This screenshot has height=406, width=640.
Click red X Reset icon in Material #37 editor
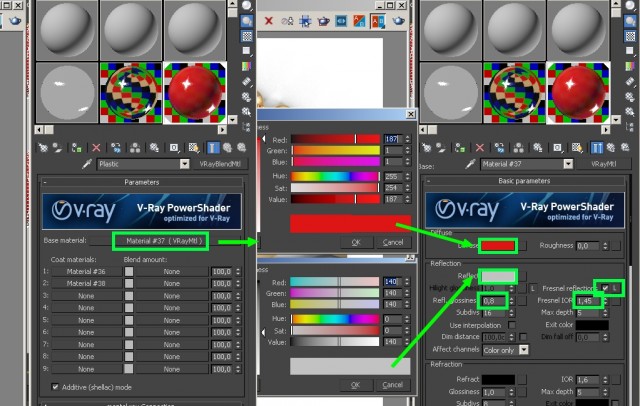pyautogui.click(x=480, y=148)
